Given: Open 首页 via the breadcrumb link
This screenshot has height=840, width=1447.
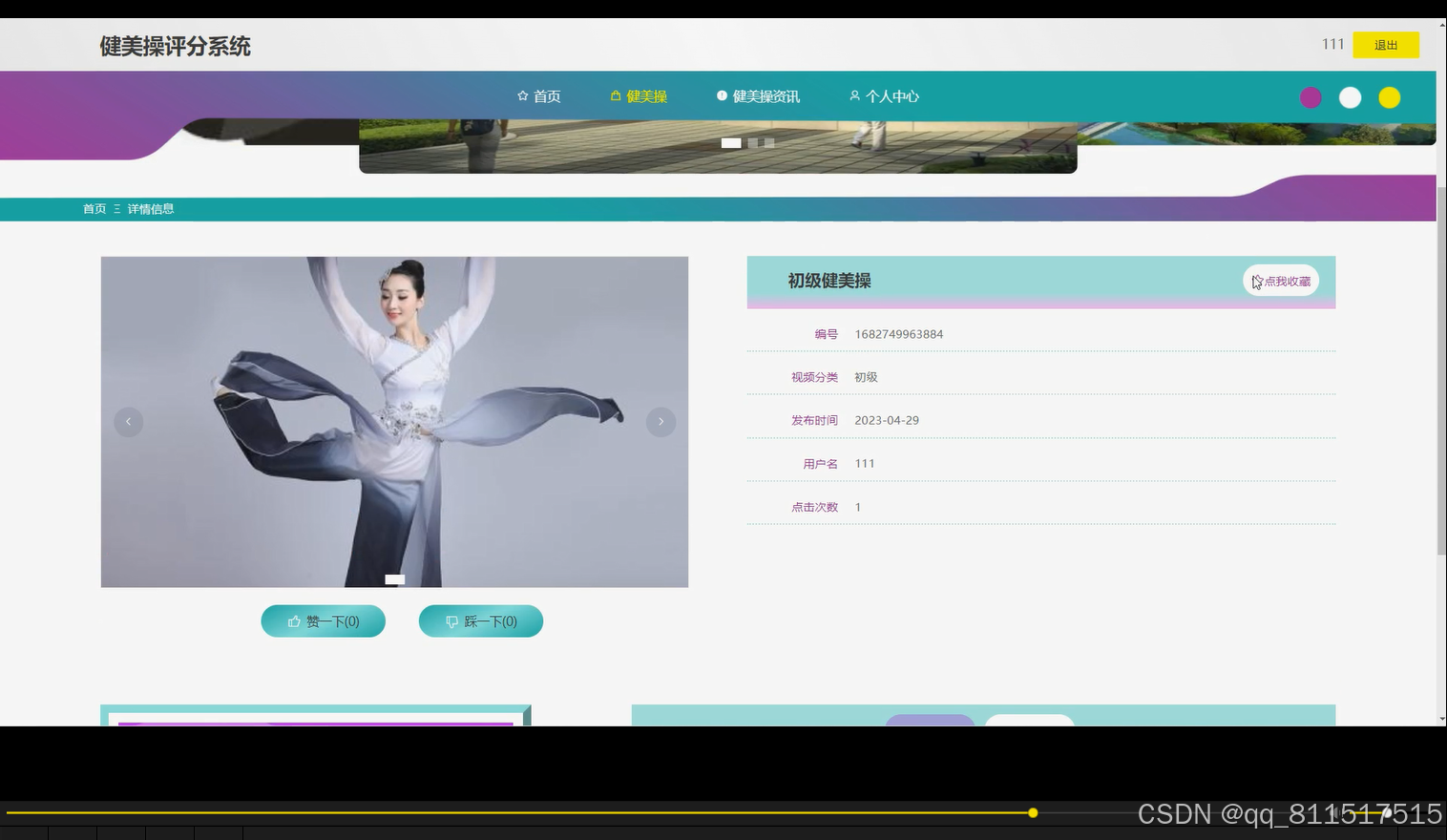Looking at the screenshot, I should tap(94, 208).
